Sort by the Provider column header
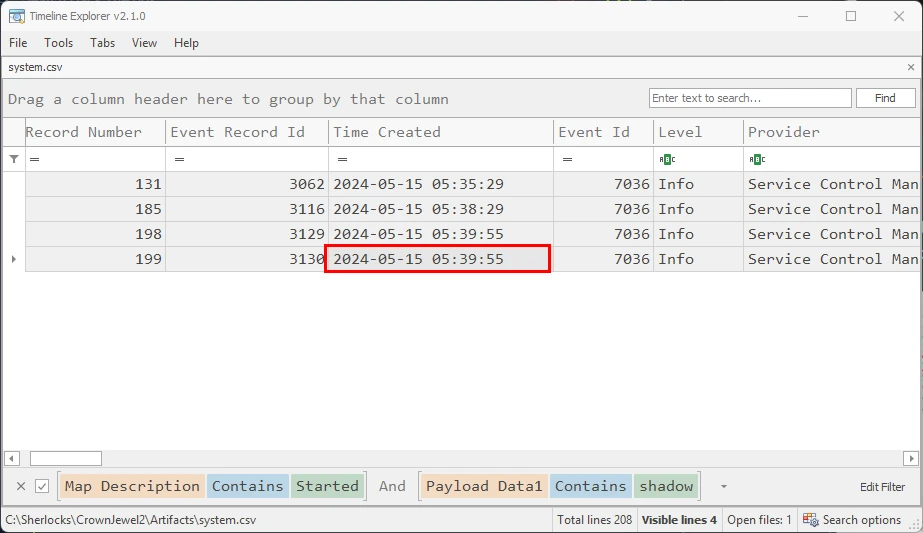Image resolution: width=923 pixels, height=533 pixels. [831, 132]
